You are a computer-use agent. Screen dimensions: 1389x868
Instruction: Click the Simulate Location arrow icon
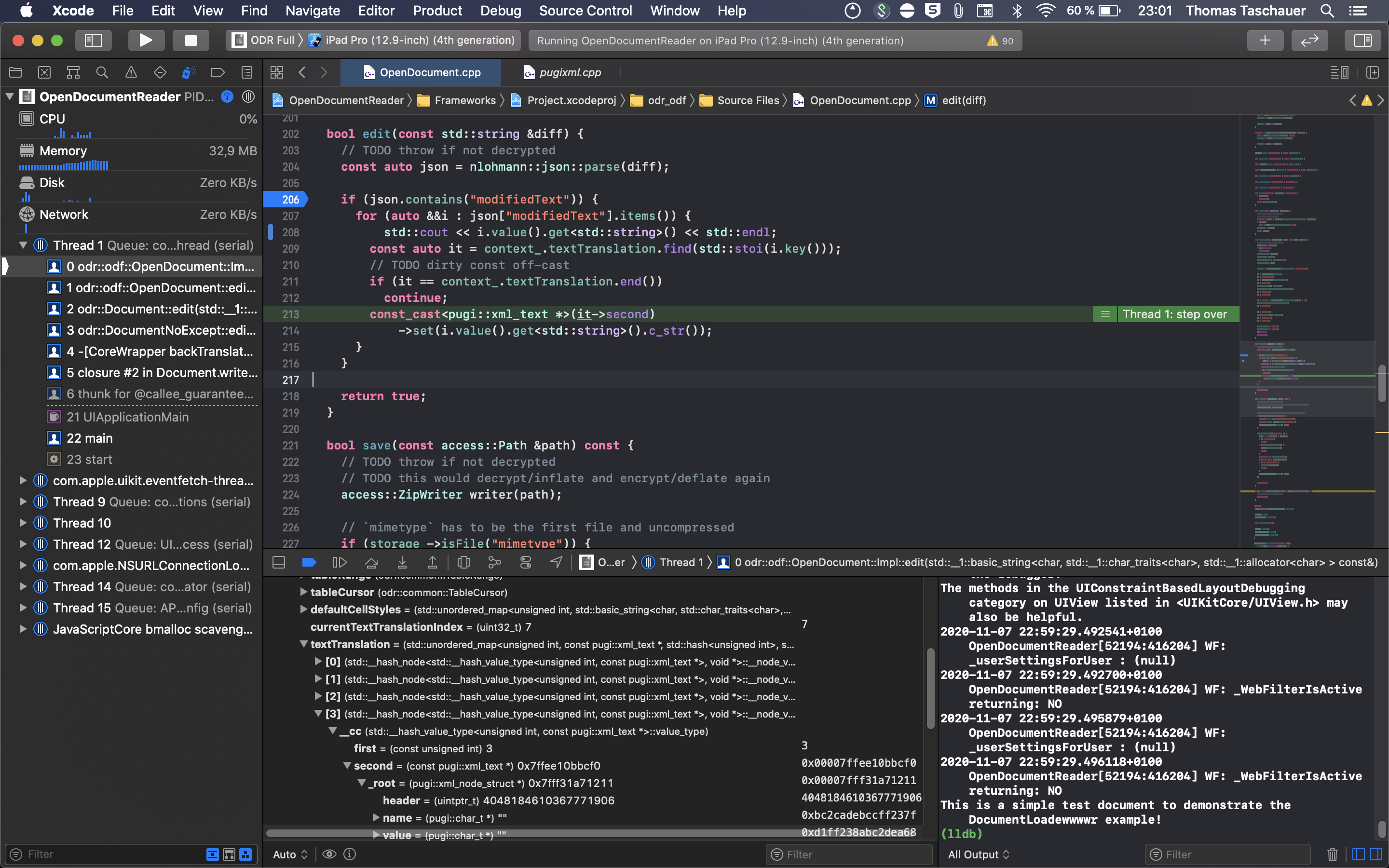[x=556, y=563]
